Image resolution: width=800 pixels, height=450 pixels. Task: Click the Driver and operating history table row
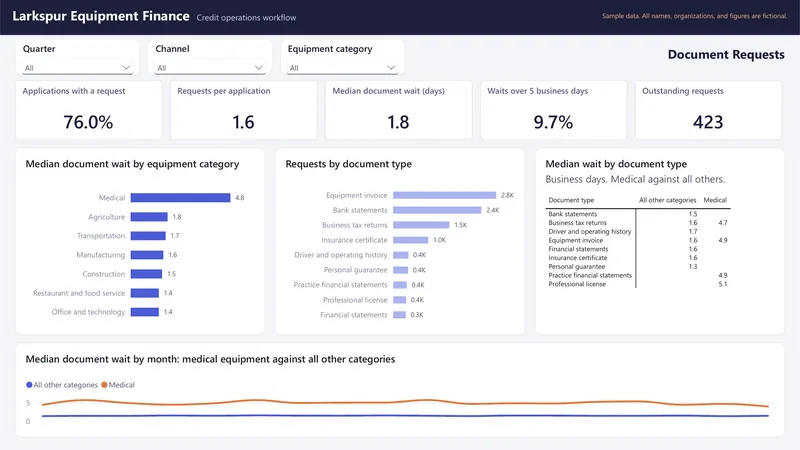pyautogui.click(x=638, y=231)
